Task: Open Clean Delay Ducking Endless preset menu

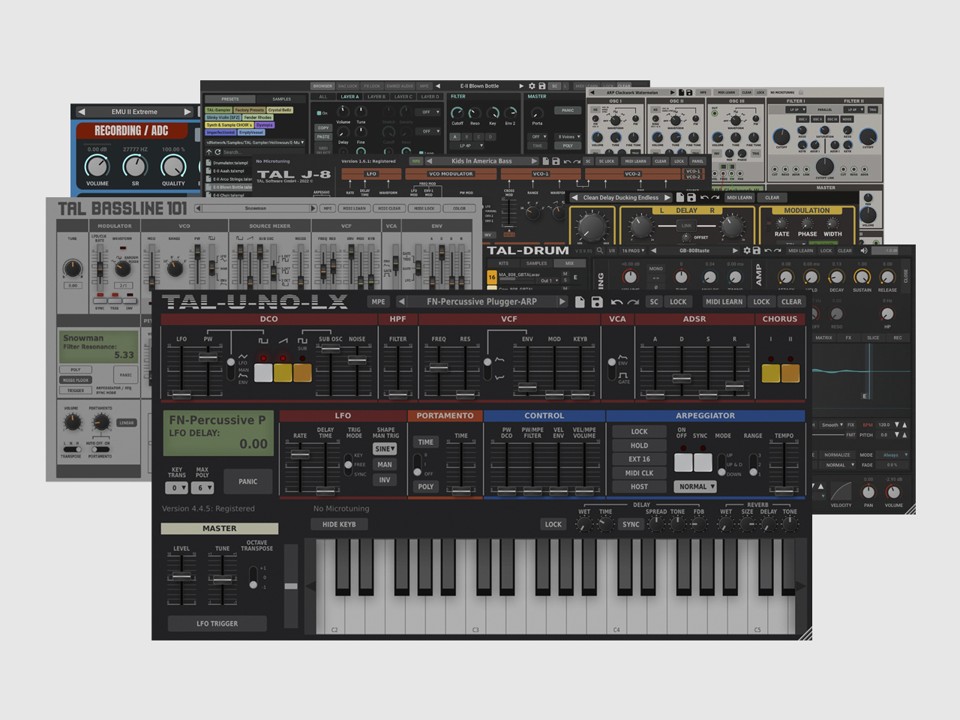Action: click(x=621, y=198)
